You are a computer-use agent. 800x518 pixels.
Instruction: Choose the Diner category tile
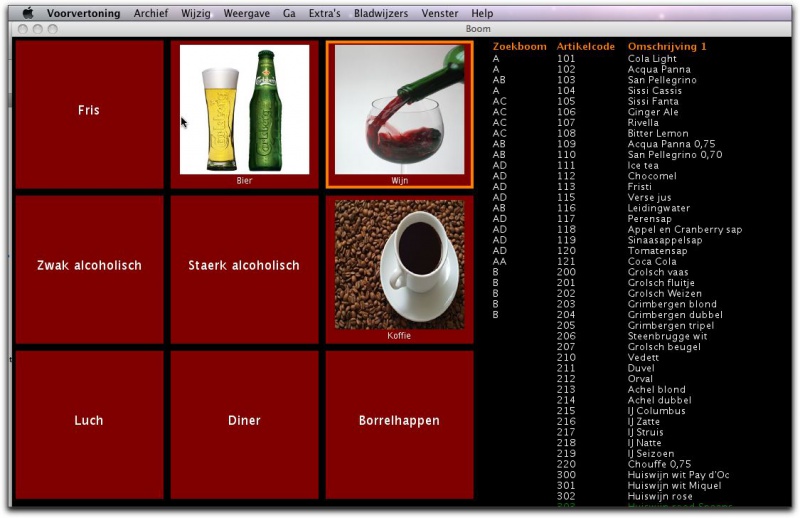pyautogui.click(x=244, y=421)
